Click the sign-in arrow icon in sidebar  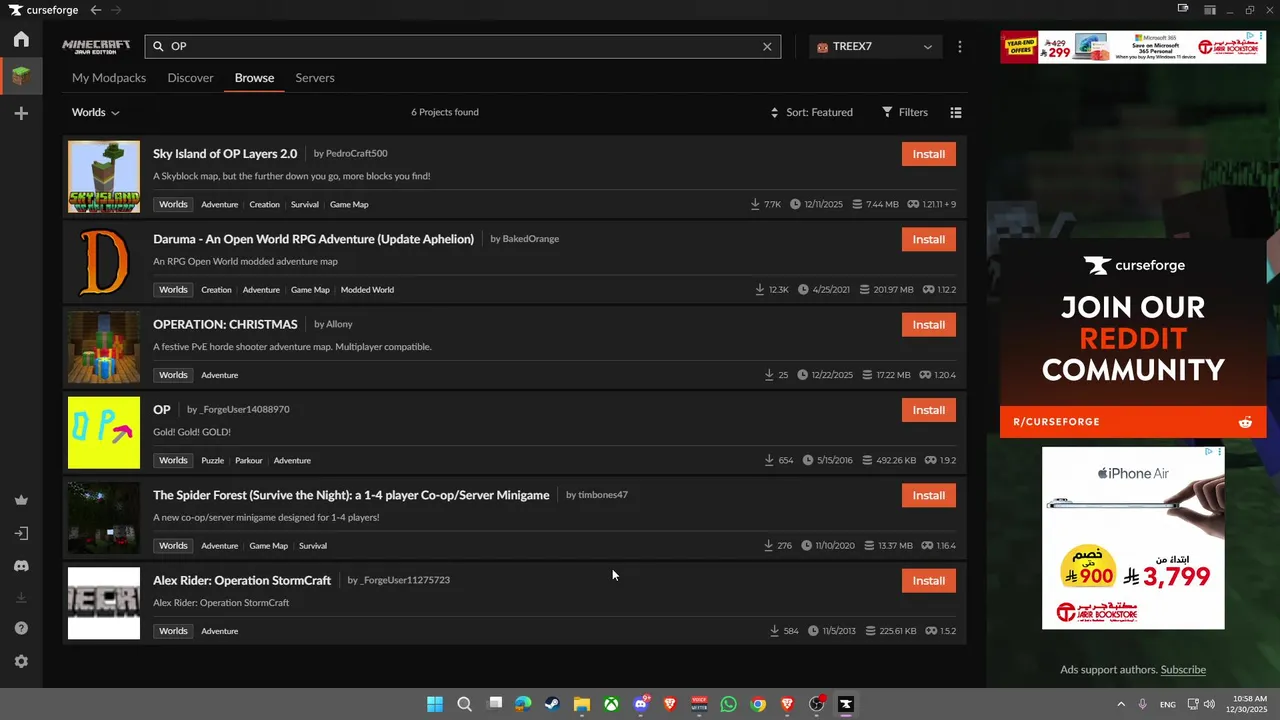[x=21, y=533]
